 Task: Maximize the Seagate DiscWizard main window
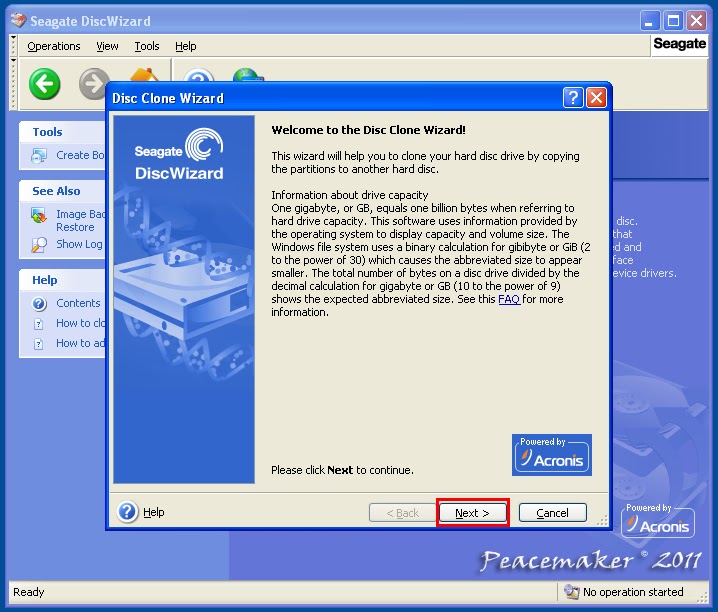pos(673,21)
